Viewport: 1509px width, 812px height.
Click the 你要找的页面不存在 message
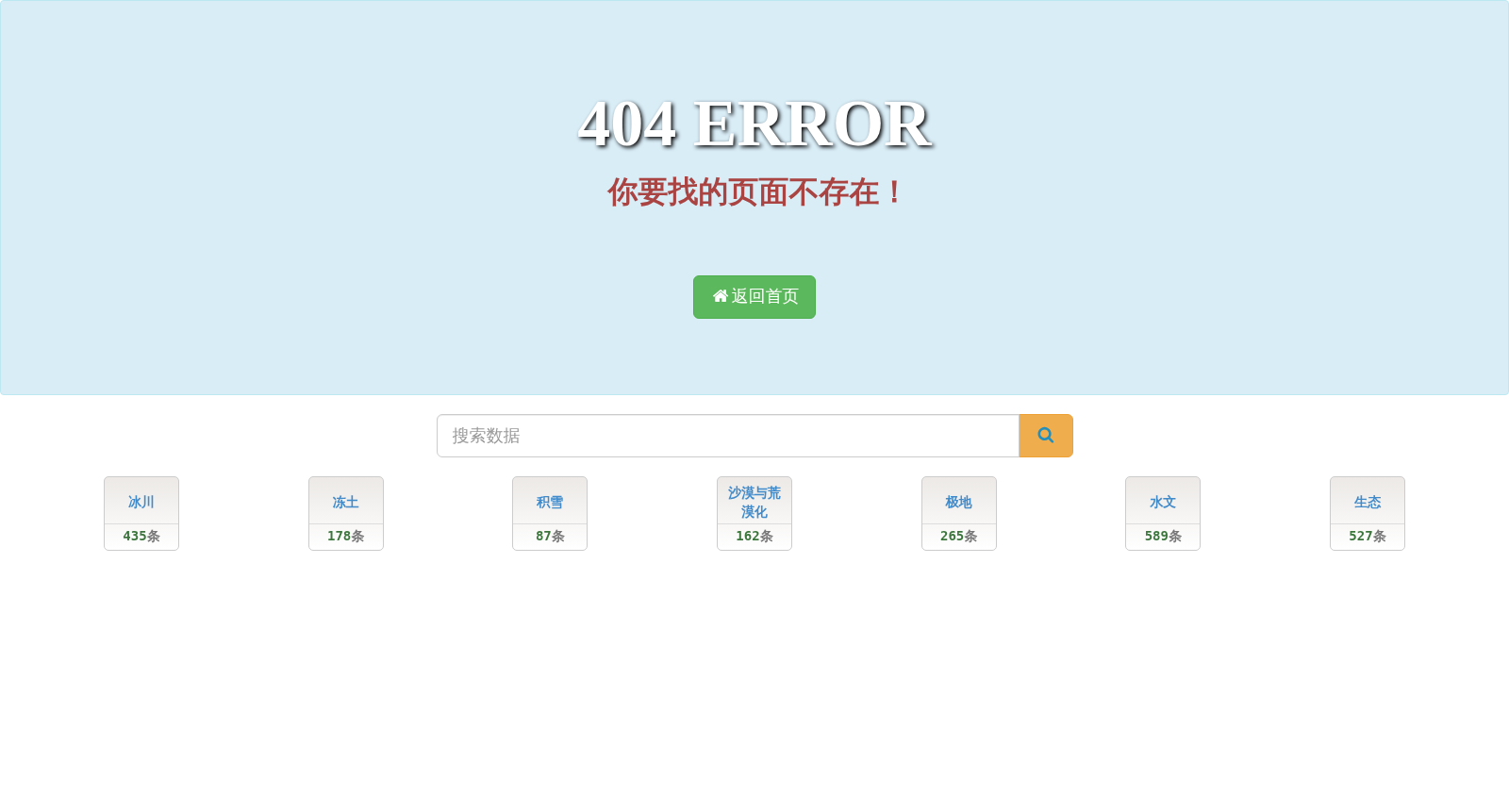(x=754, y=192)
